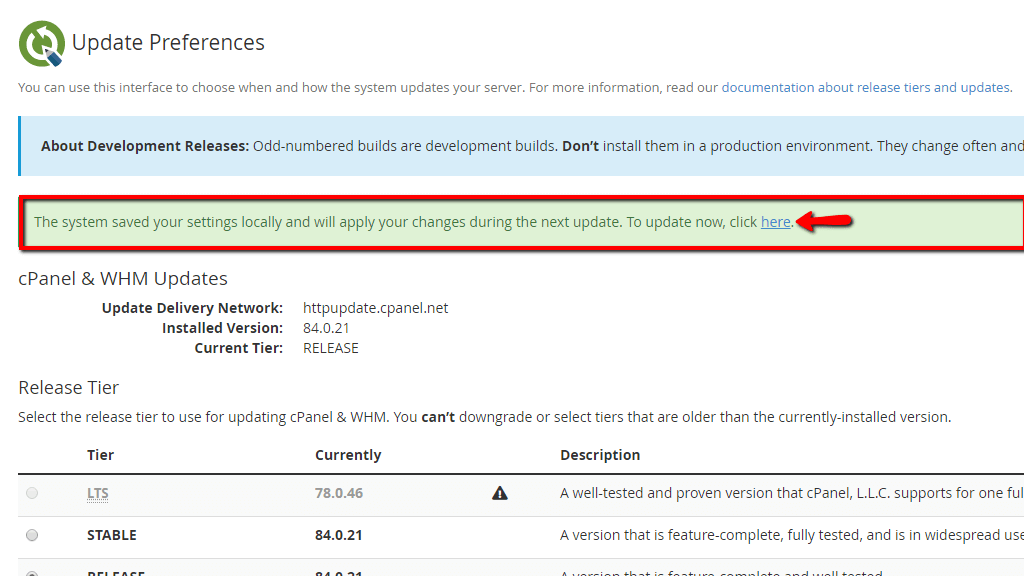Select the STABLE tier radio button
Screen dimensions: 1024x576
[x=32, y=536]
